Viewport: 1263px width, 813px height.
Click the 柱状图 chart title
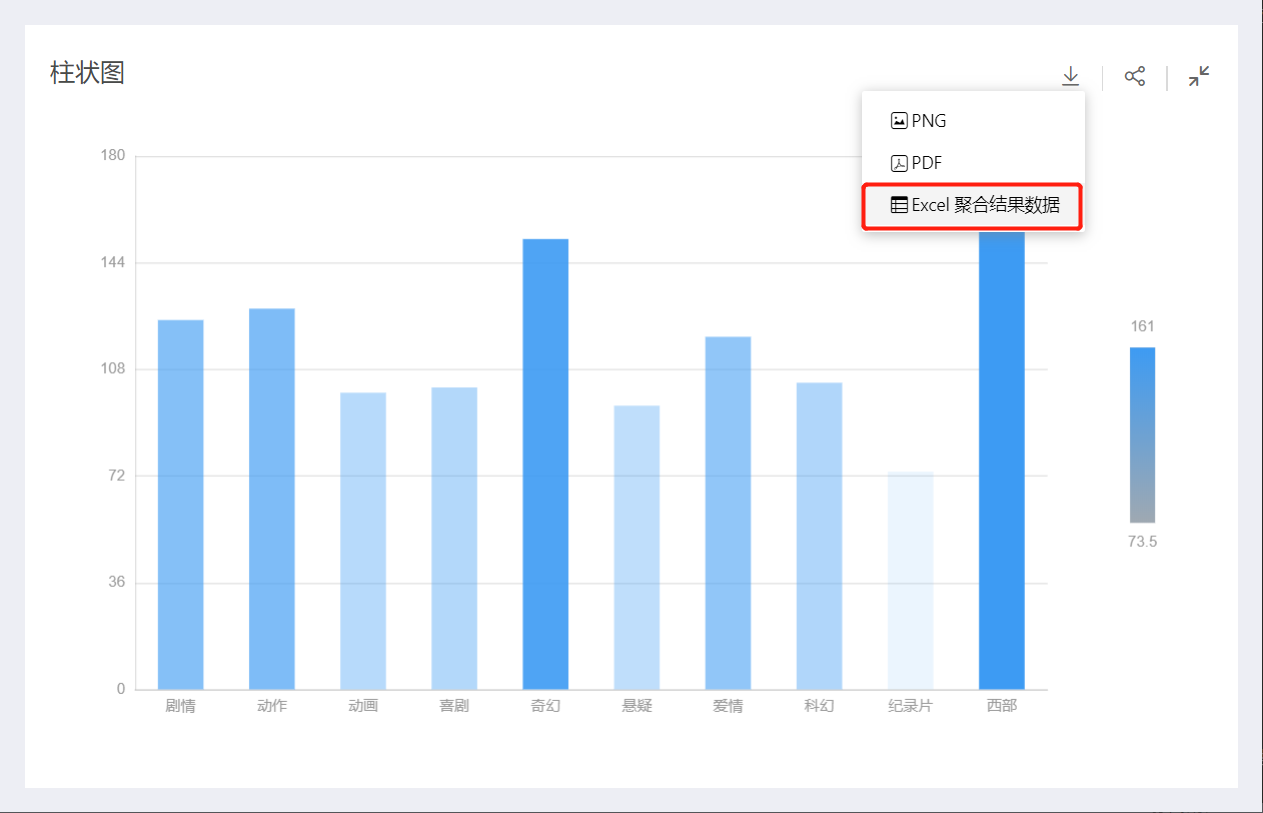pyautogui.click(x=87, y=72)
